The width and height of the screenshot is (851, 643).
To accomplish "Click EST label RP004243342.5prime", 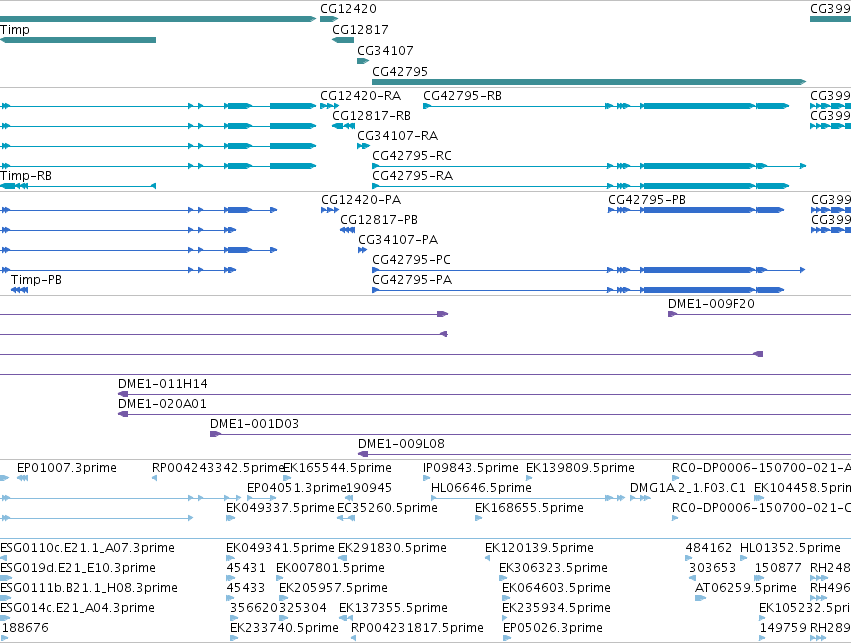I will 218,468.
